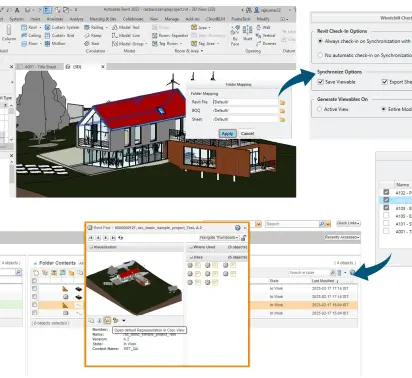Toggle the Export Sheets checkbox
Screen dimensions: 412x378
coord(385,82)
